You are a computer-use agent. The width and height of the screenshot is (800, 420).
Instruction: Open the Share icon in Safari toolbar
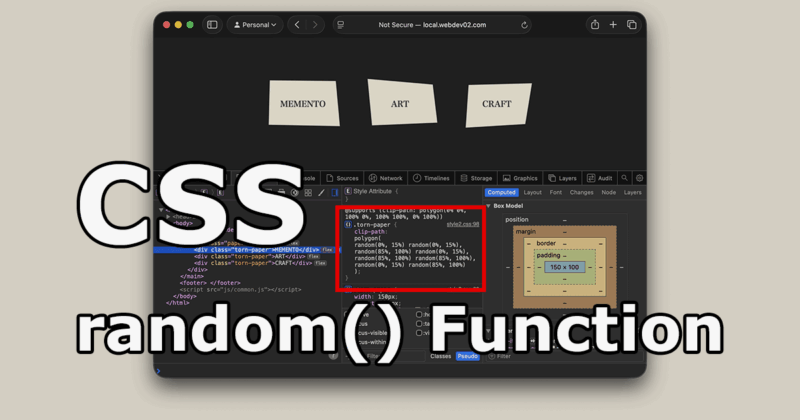pyautogui.click(x=595, y=24)
